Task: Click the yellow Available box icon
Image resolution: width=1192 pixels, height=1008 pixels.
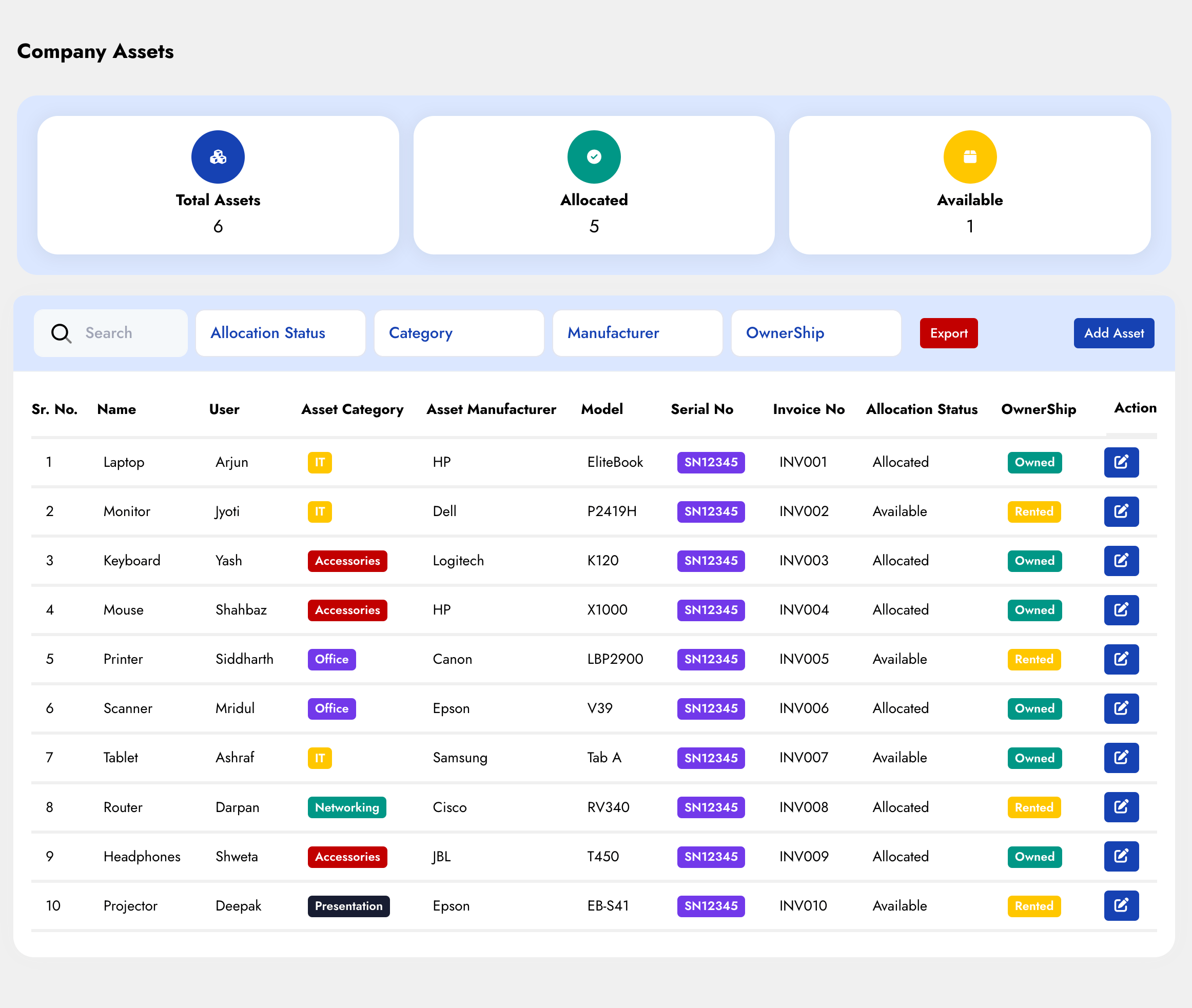Action: click(x=970, y=156)
